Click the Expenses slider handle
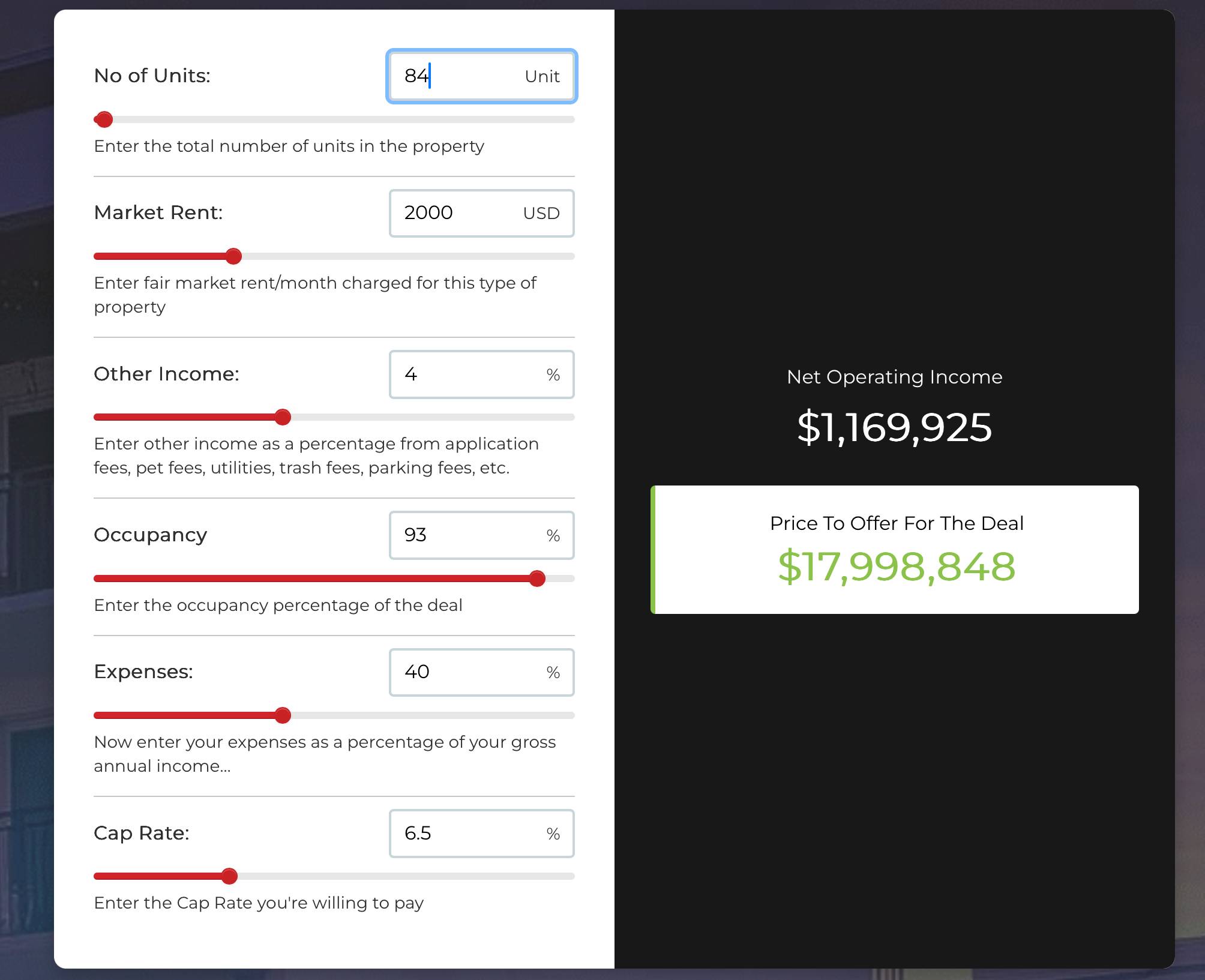The height and width of the screenshot is (980, 1205). click(283, 715)
